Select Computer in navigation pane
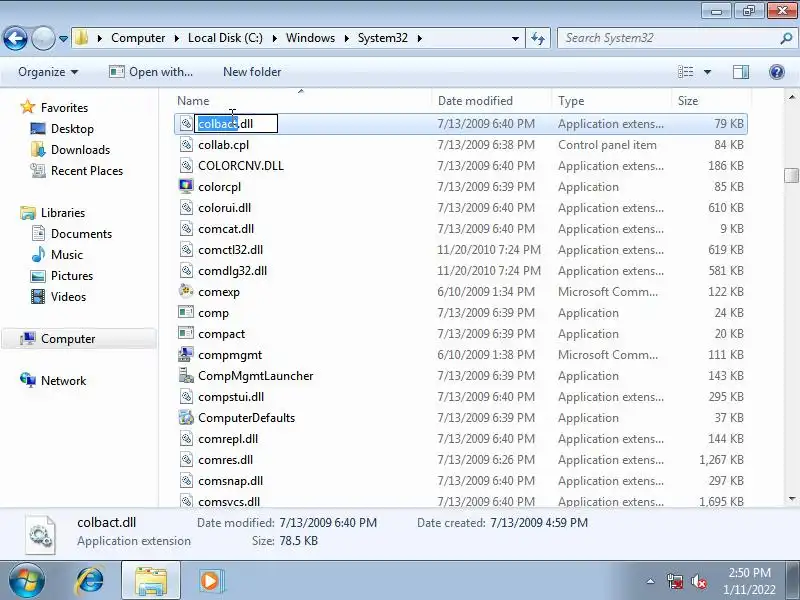This screenshot has height=600, width=800. [x=68, y=339]
